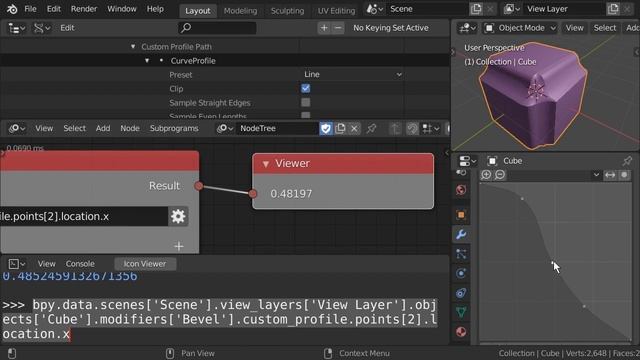This screenshot has width=640, height=360.
Task: Open the Render menu
Action: click(x=84, y=9)
